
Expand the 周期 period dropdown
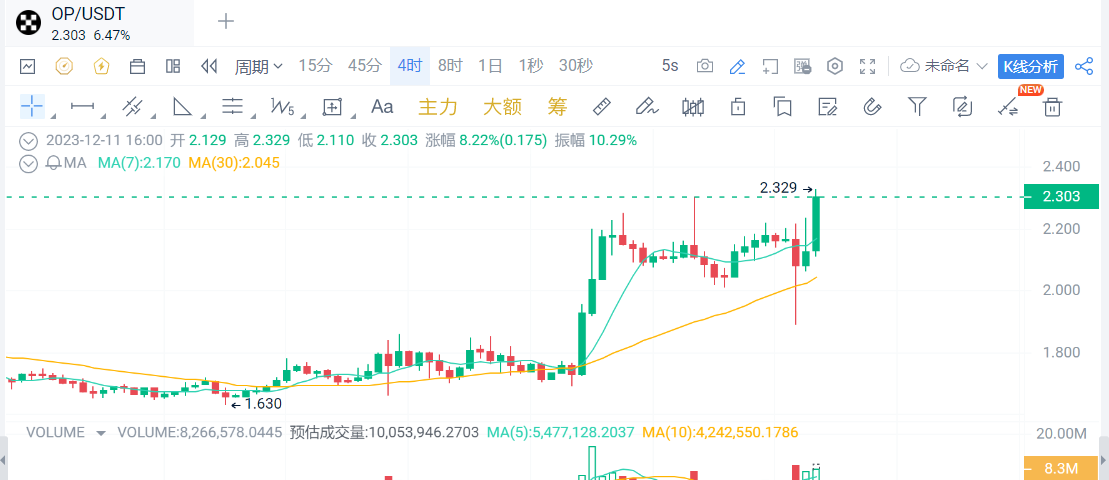click(258, 66)
